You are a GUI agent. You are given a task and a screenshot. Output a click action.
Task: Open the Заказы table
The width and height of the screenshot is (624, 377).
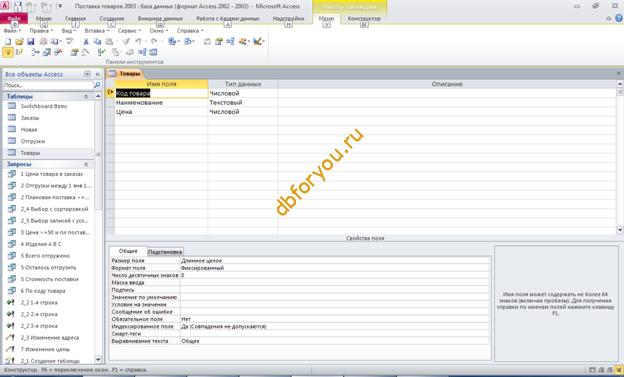click(30, 118)
